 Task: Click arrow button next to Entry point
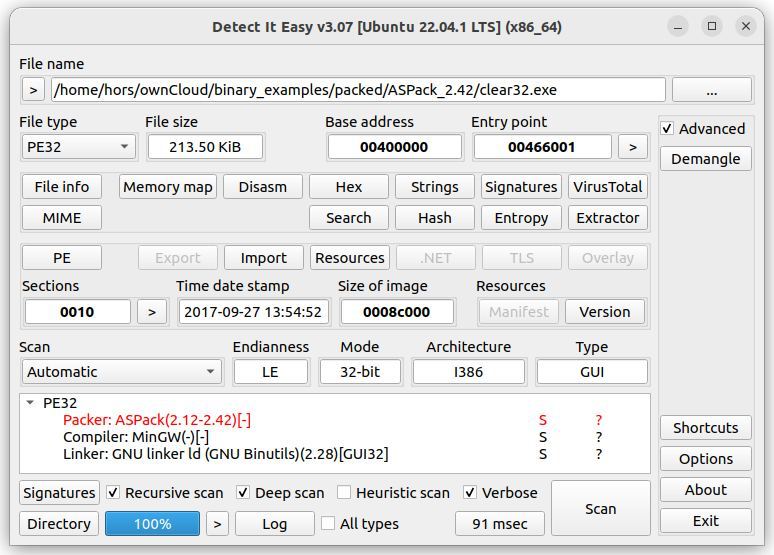tap(632, 147)
